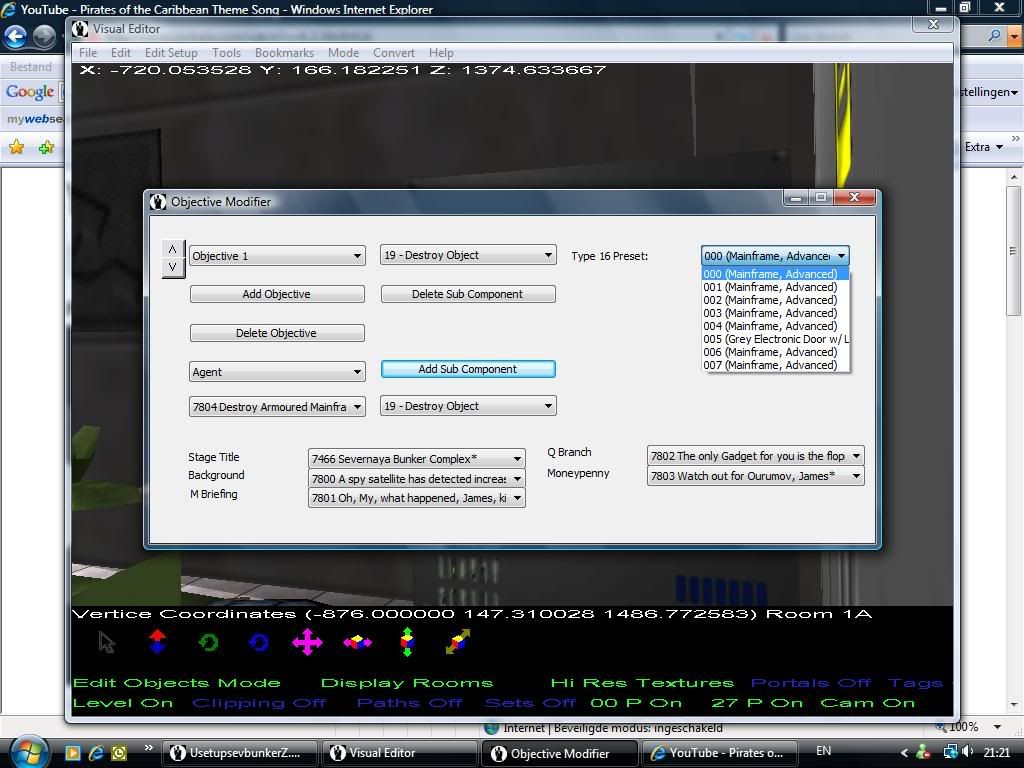The image size is (1024, 768).
Task: Open the Favorites star in Internet Explorer
Action: coord(16,147)
